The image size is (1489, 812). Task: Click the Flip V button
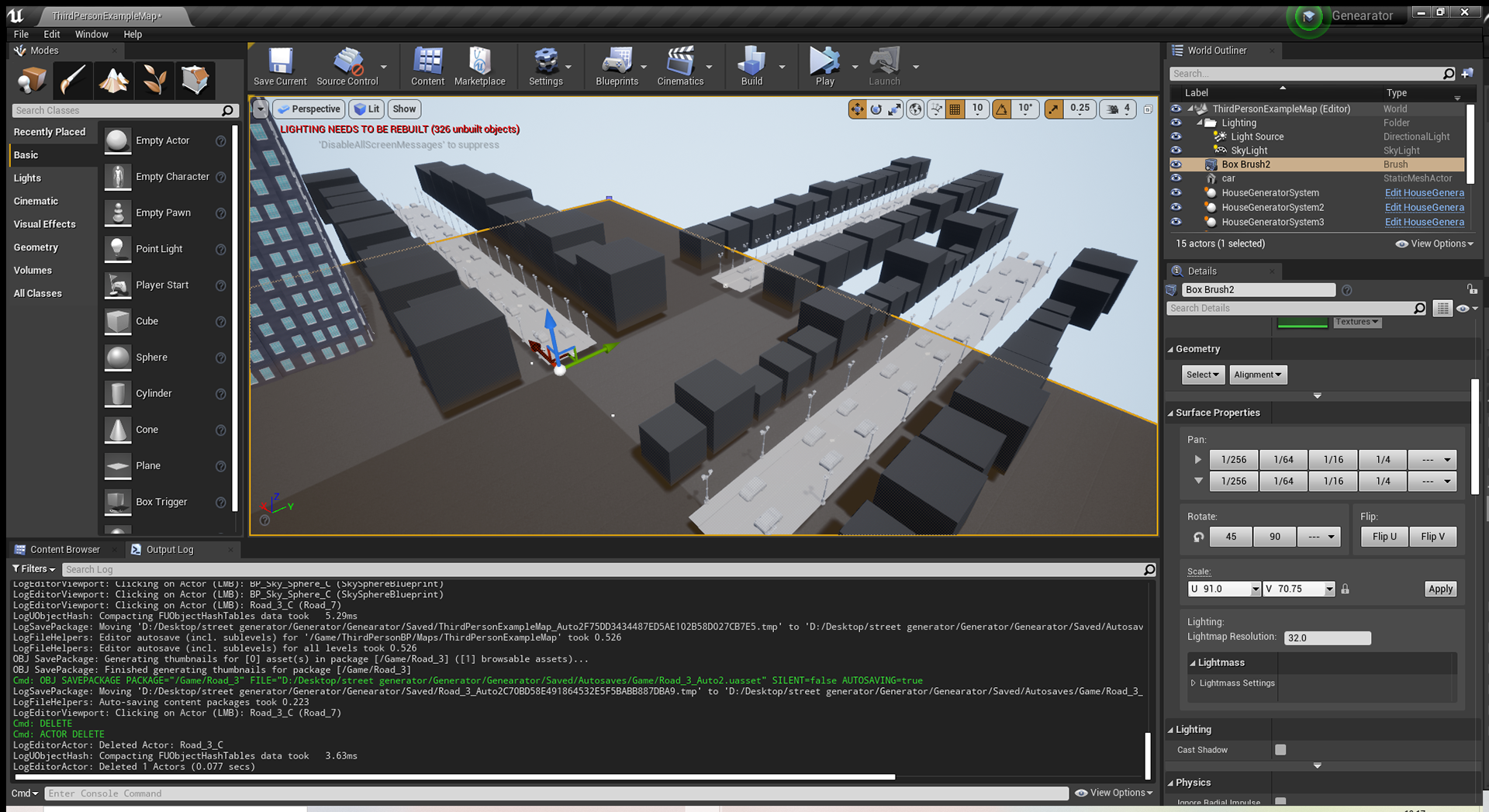coord(1432,537)
